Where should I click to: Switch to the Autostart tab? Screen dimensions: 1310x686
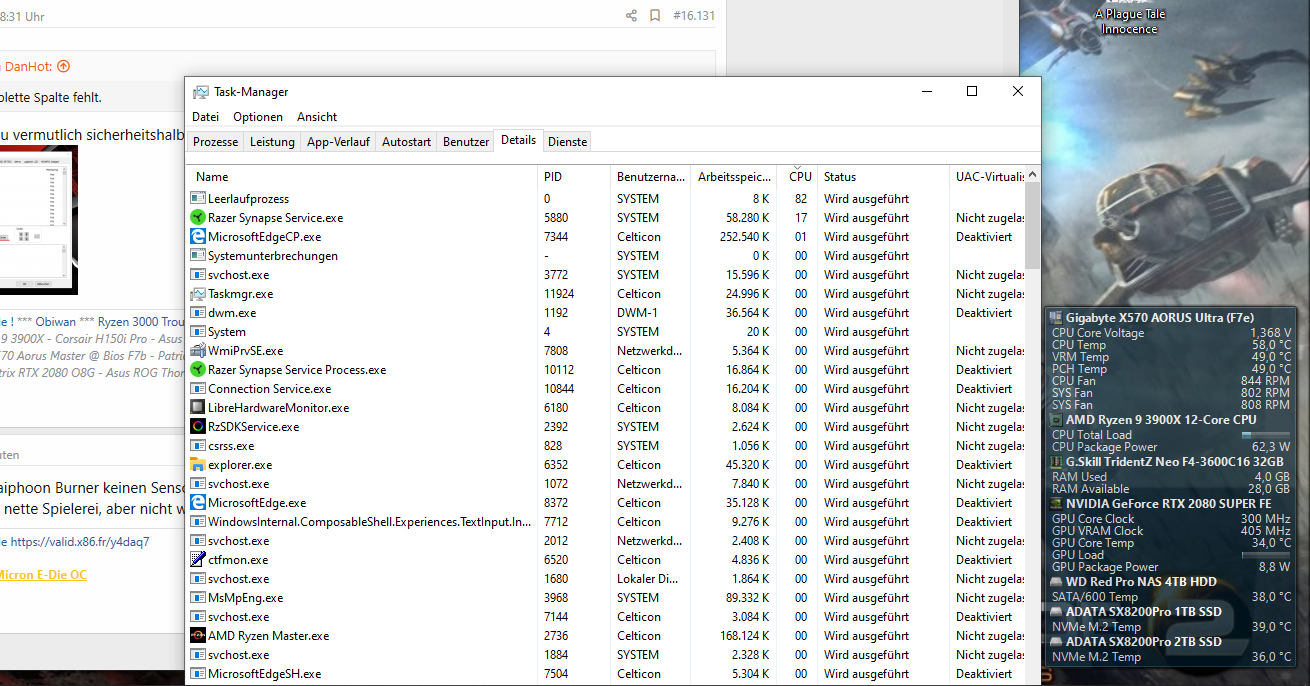click(406, 142)
